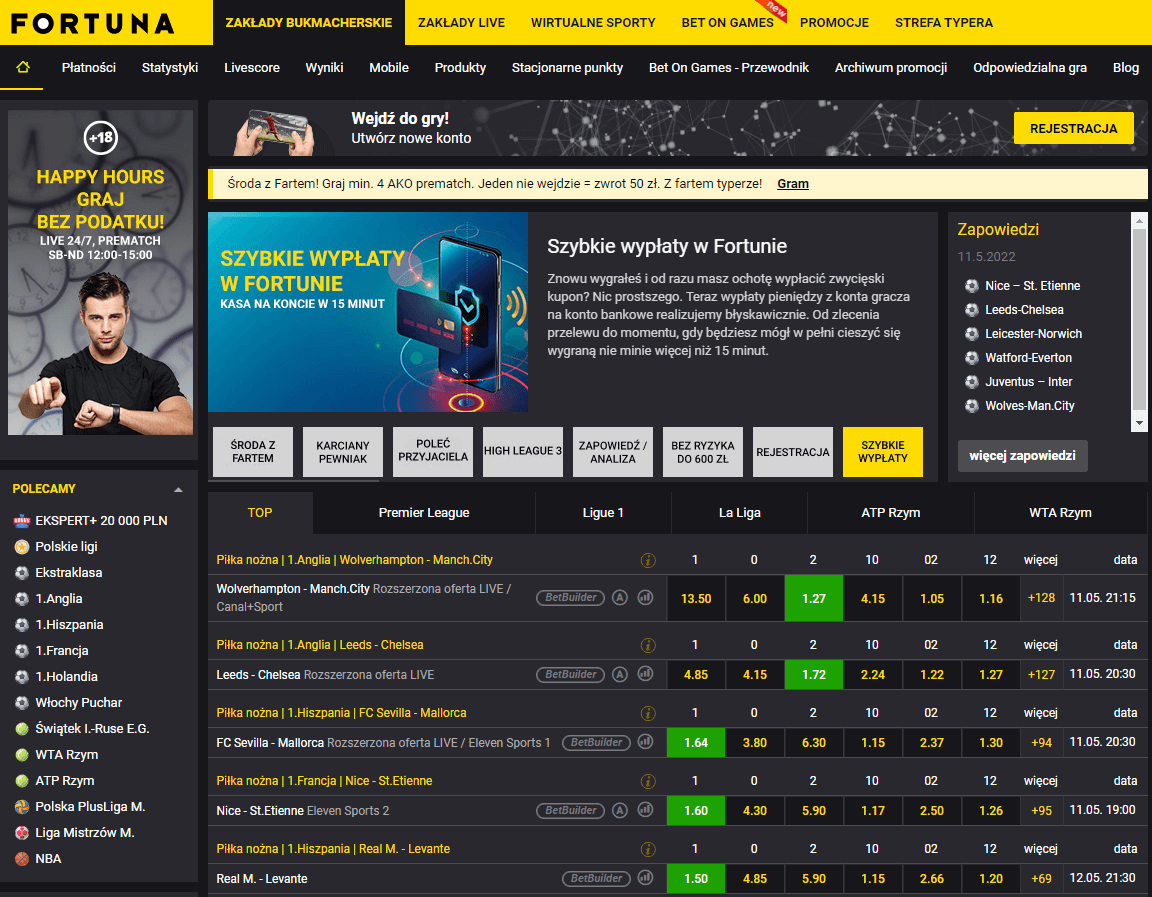This screenshot has width=1152, height=897.
Task: Open info icon for FC Sevilla - Mallorca header
Action: click(648, 713)
